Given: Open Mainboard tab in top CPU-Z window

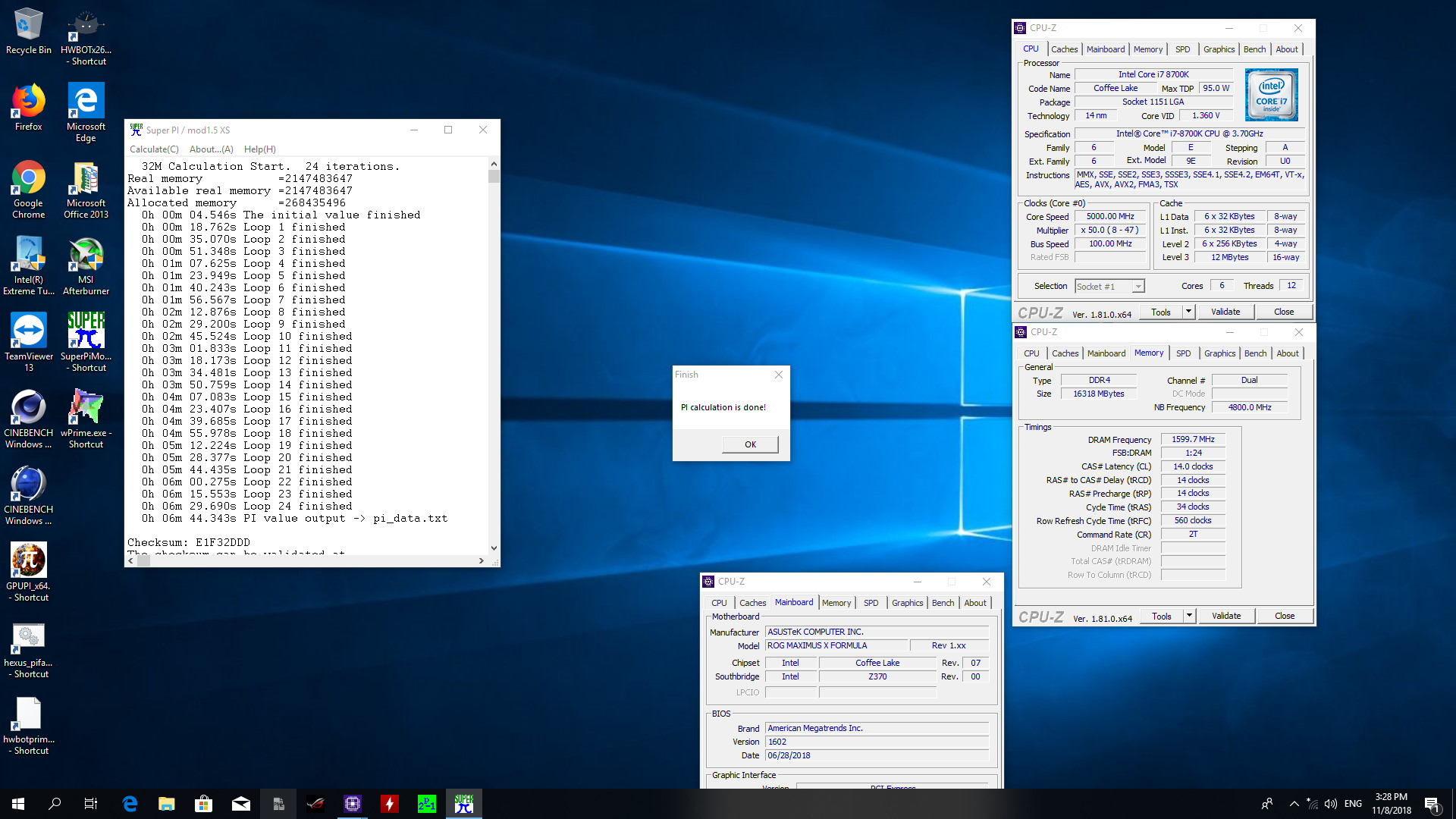Looking at the screenshot, I should 1105,49.
